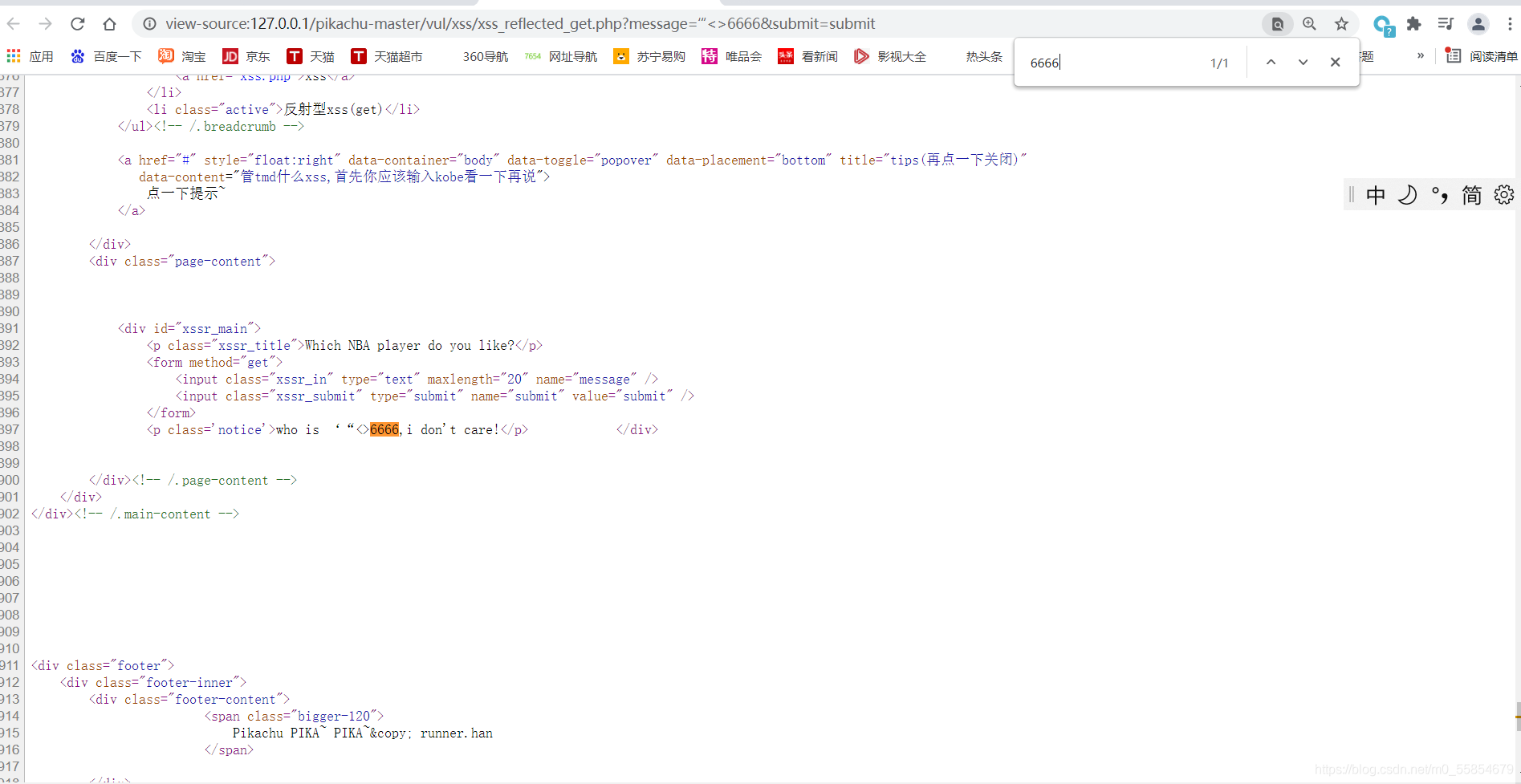
Task: Open the find-in-page search icon
Action: click(x=1277, y=24)
